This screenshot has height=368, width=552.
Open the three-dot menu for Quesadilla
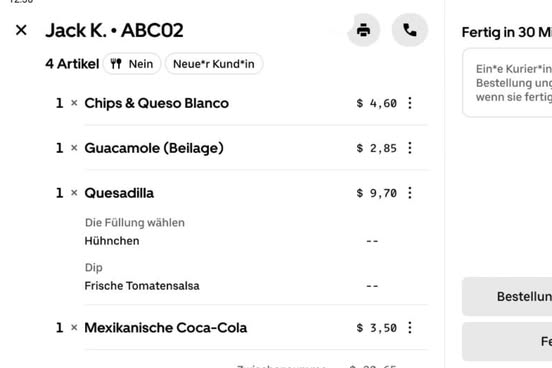pyautogui.click(x=410, y=193)
